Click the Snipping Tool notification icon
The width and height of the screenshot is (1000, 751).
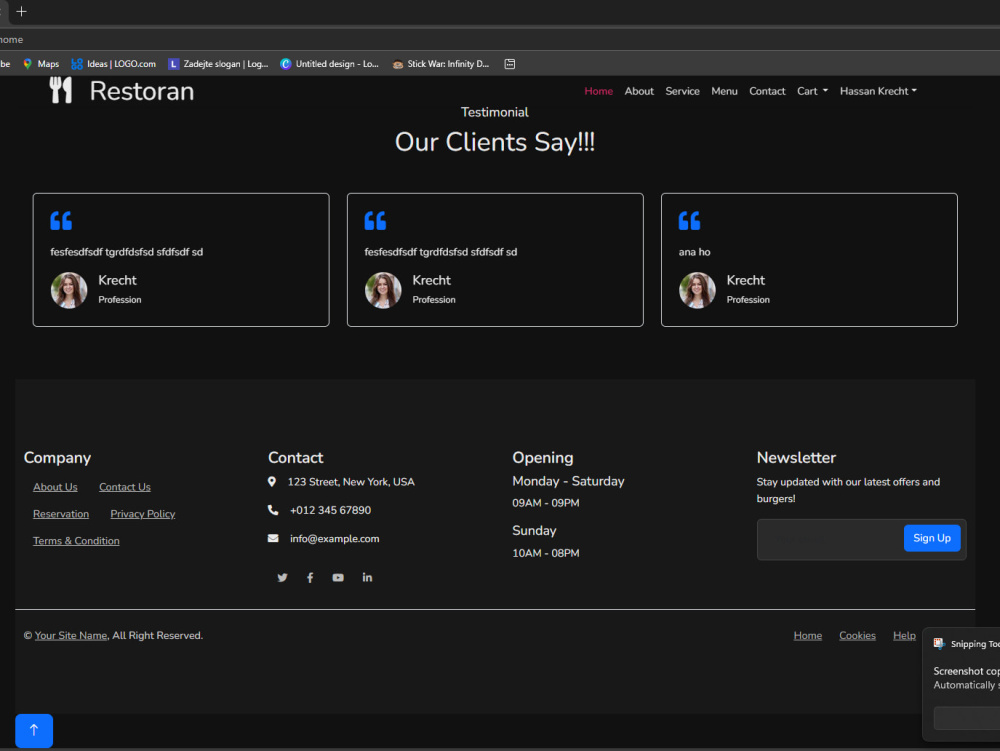pos(939,643)
